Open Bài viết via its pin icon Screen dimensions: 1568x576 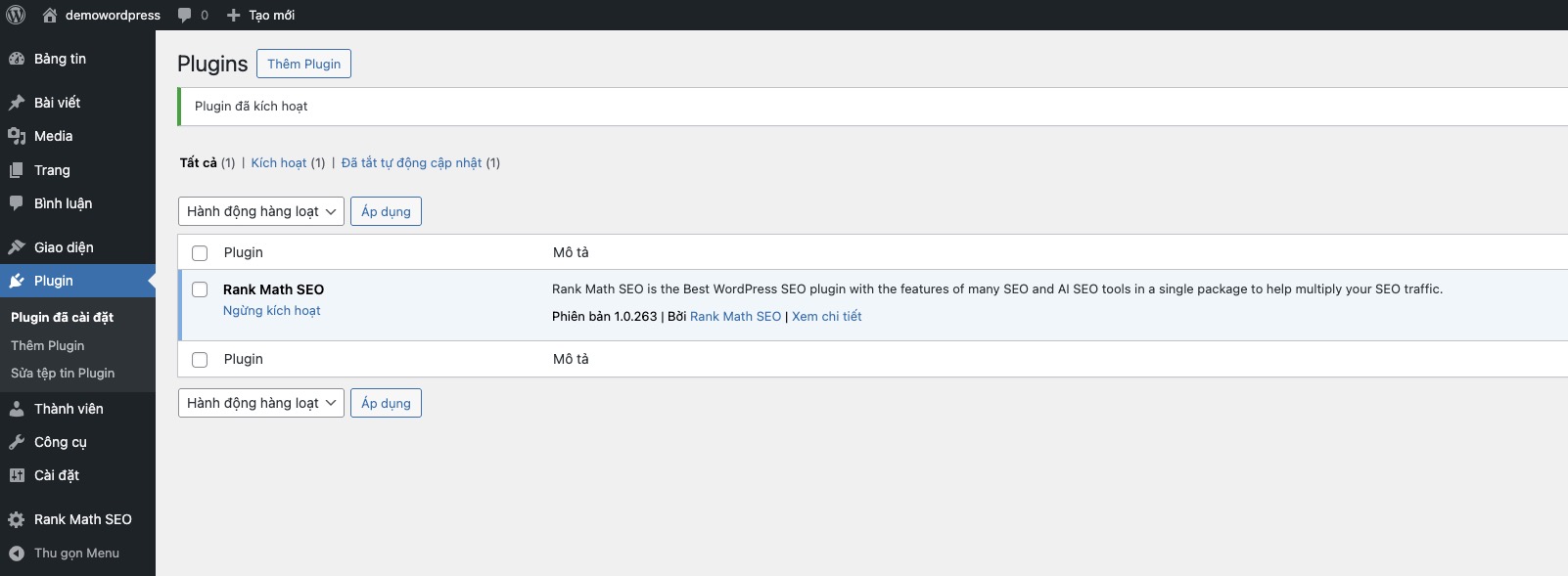[17, 103]
